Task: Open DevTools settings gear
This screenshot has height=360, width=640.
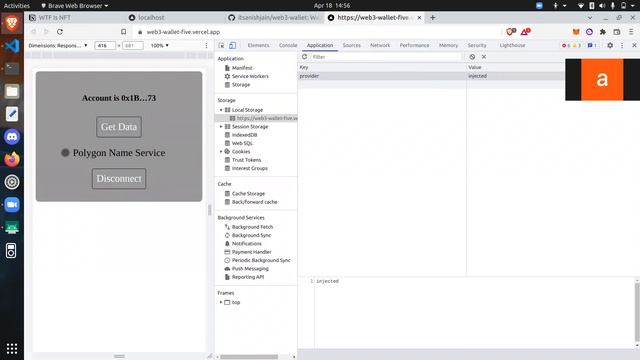Action: tap(610, 45)
